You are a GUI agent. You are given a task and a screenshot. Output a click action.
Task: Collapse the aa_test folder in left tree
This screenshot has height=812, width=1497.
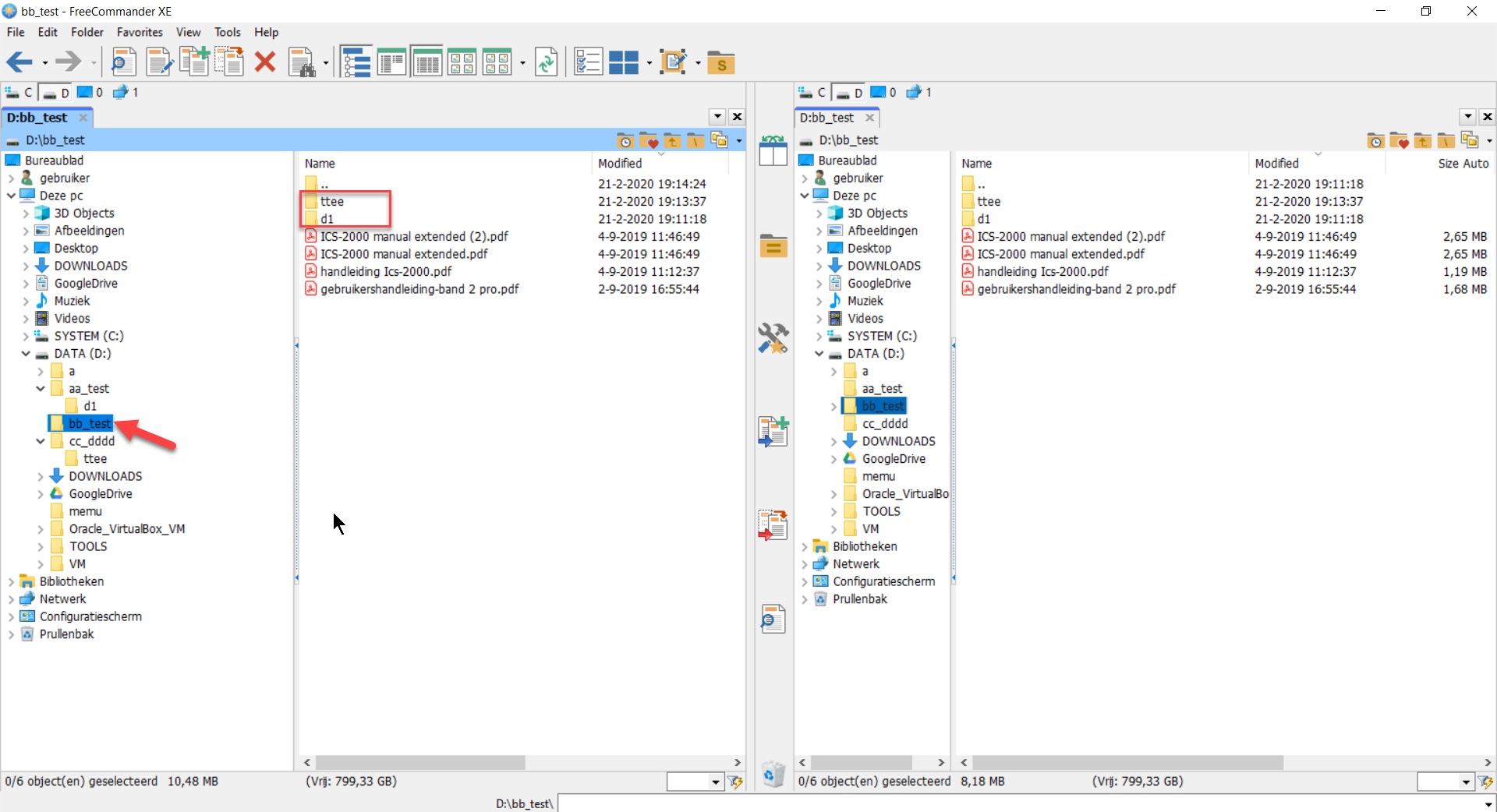click(x=41, y=389)
